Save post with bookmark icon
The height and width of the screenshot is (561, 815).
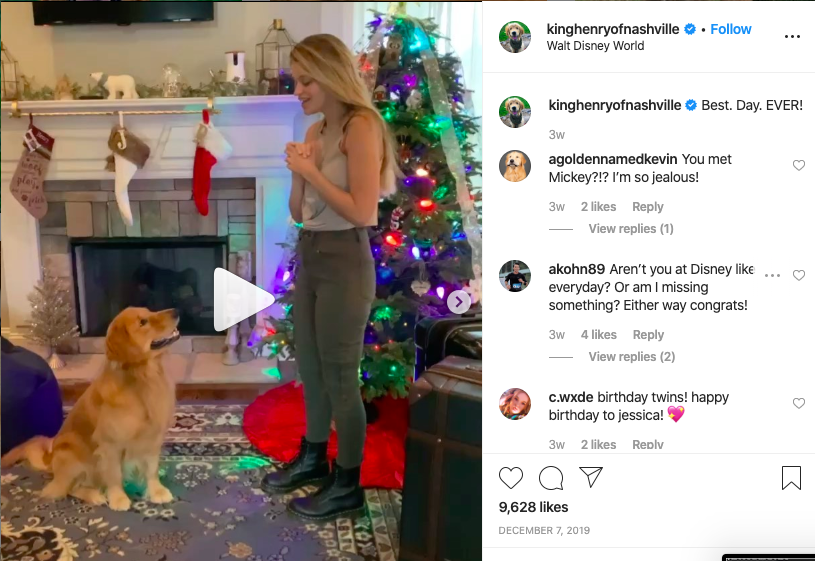tap(791, 477)
